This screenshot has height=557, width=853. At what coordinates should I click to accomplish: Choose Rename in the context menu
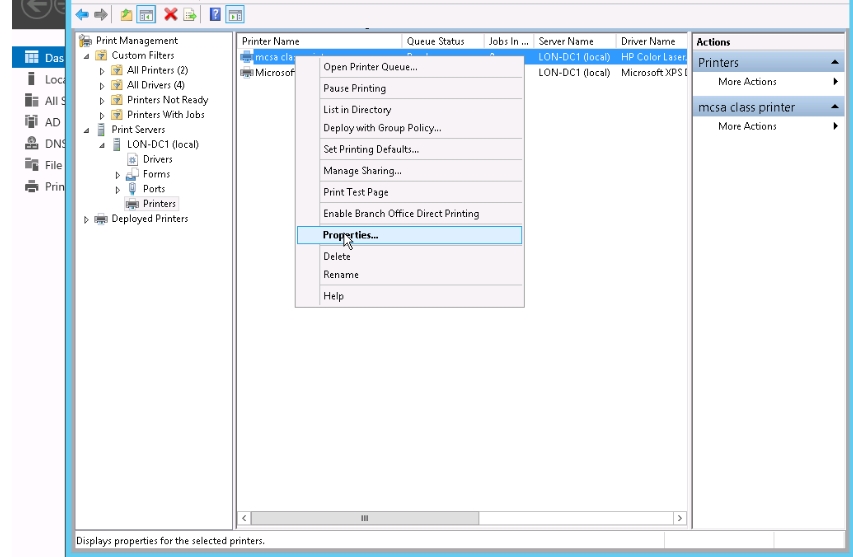[x=409, y=275]
